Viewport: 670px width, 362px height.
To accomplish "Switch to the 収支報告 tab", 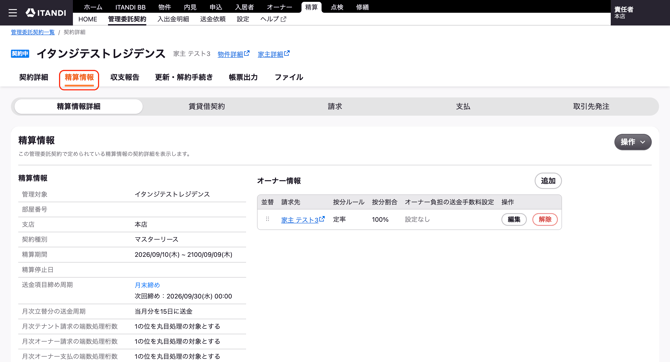I will (125, 77).
